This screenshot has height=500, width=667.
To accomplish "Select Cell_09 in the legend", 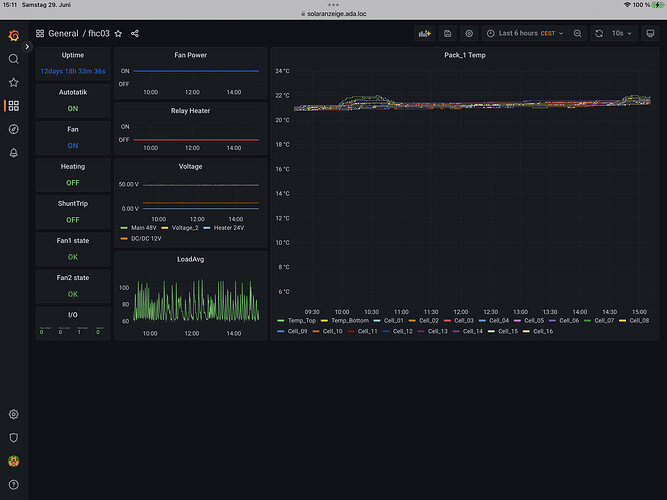I will coord(297,331).
